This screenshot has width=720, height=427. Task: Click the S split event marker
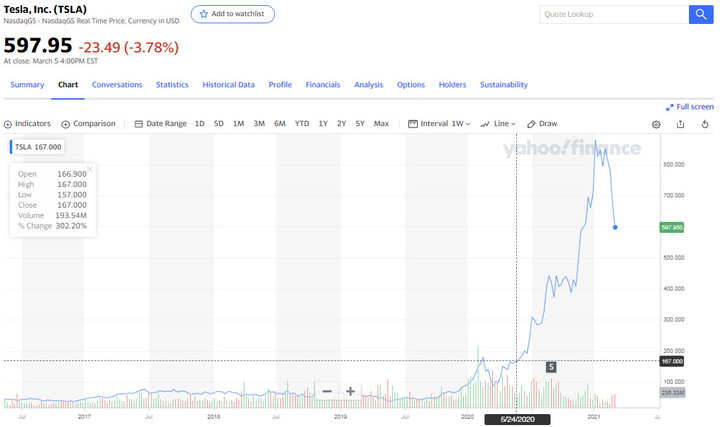point(551,367)
